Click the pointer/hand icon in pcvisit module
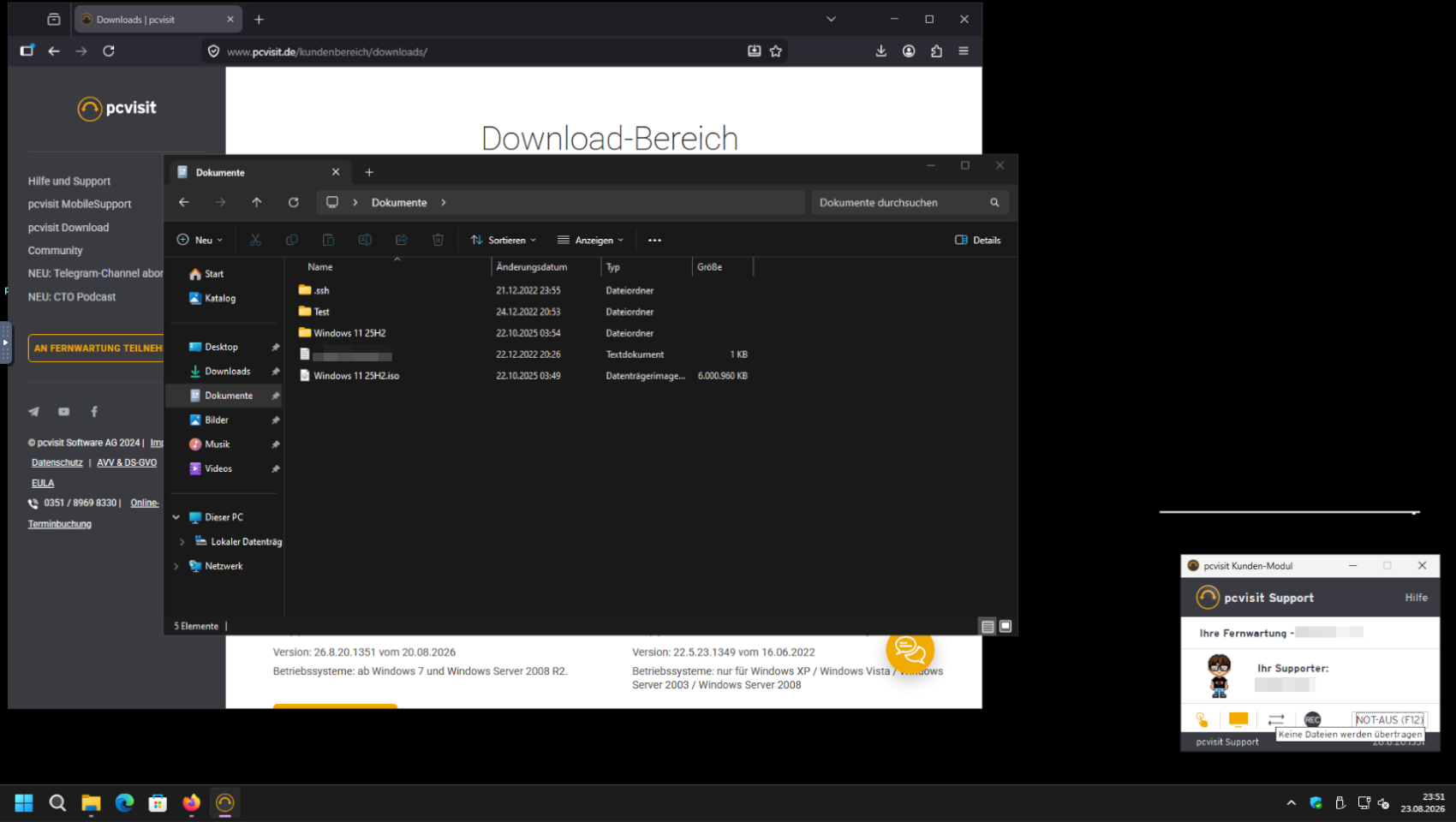Viewport: 1456px width, 822px height. coord(1202,719)
